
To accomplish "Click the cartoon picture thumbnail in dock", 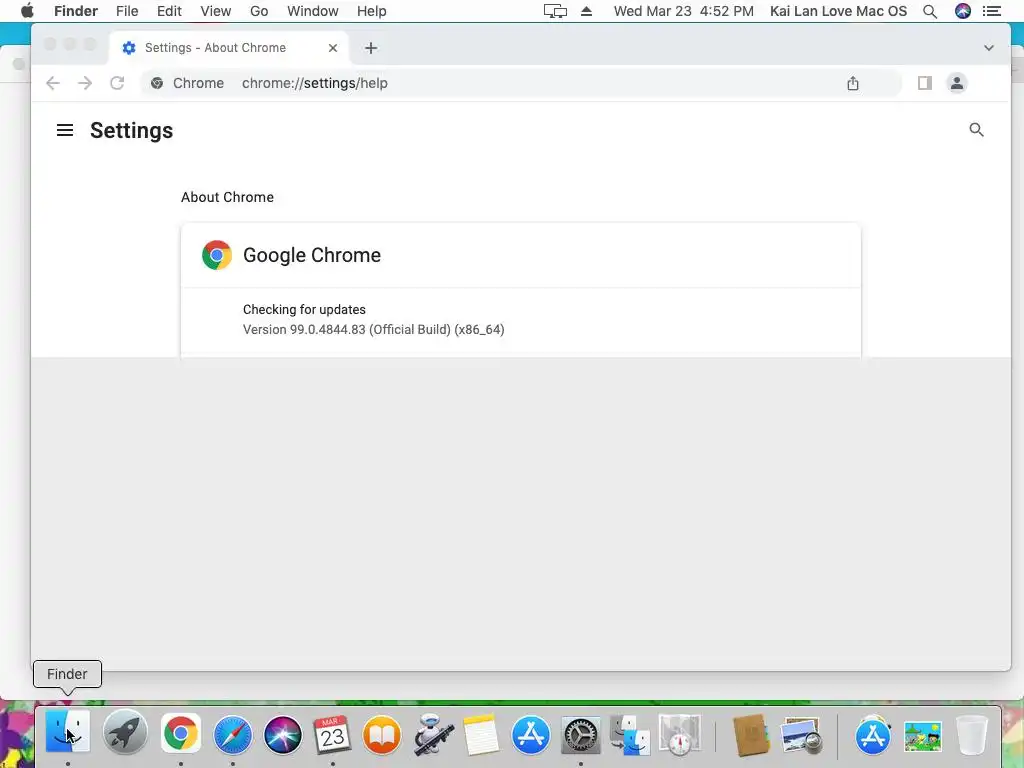I will (x=923, y=737).
